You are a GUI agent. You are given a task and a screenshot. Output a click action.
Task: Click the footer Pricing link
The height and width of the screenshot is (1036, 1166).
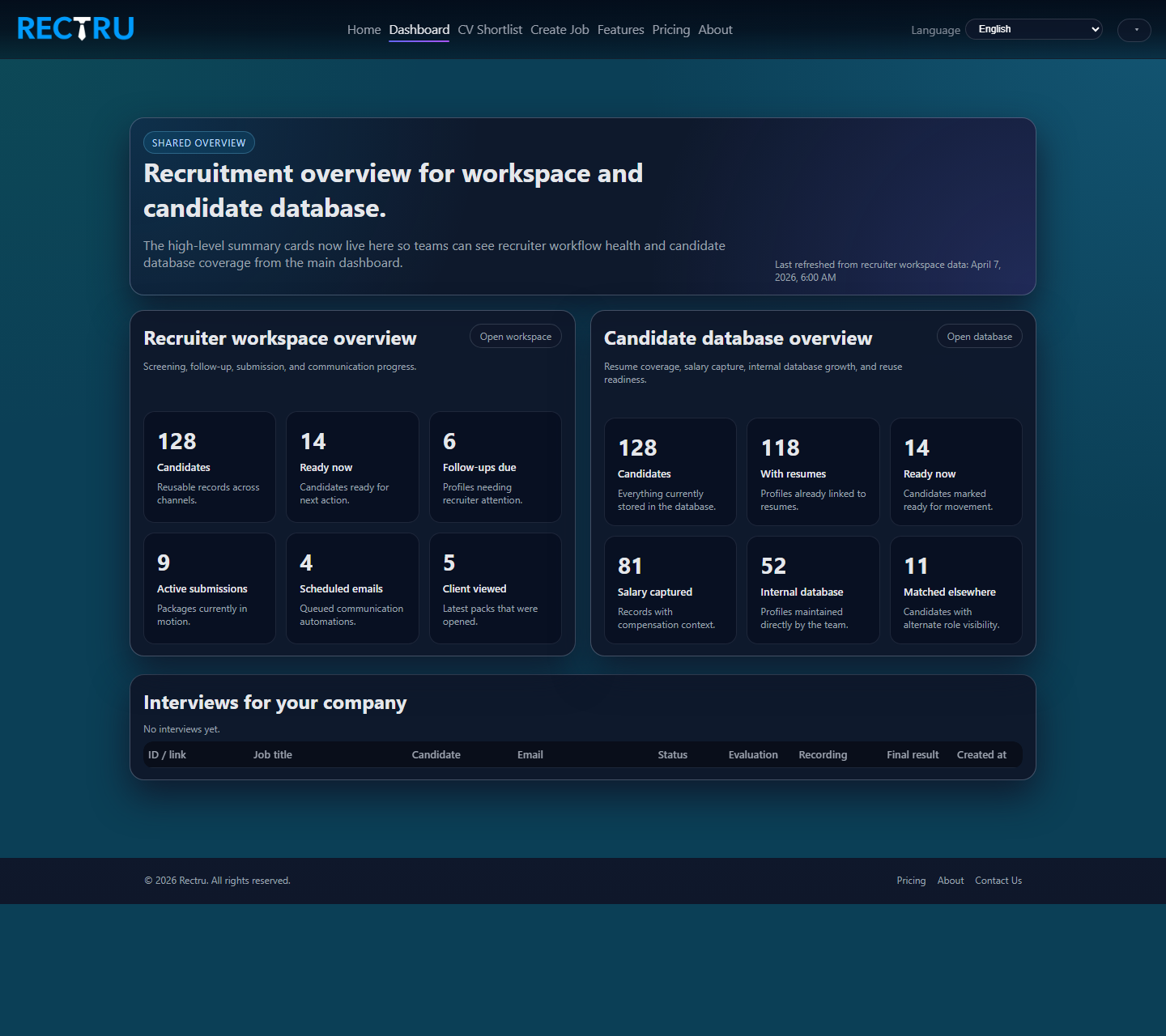coord(911,881)
